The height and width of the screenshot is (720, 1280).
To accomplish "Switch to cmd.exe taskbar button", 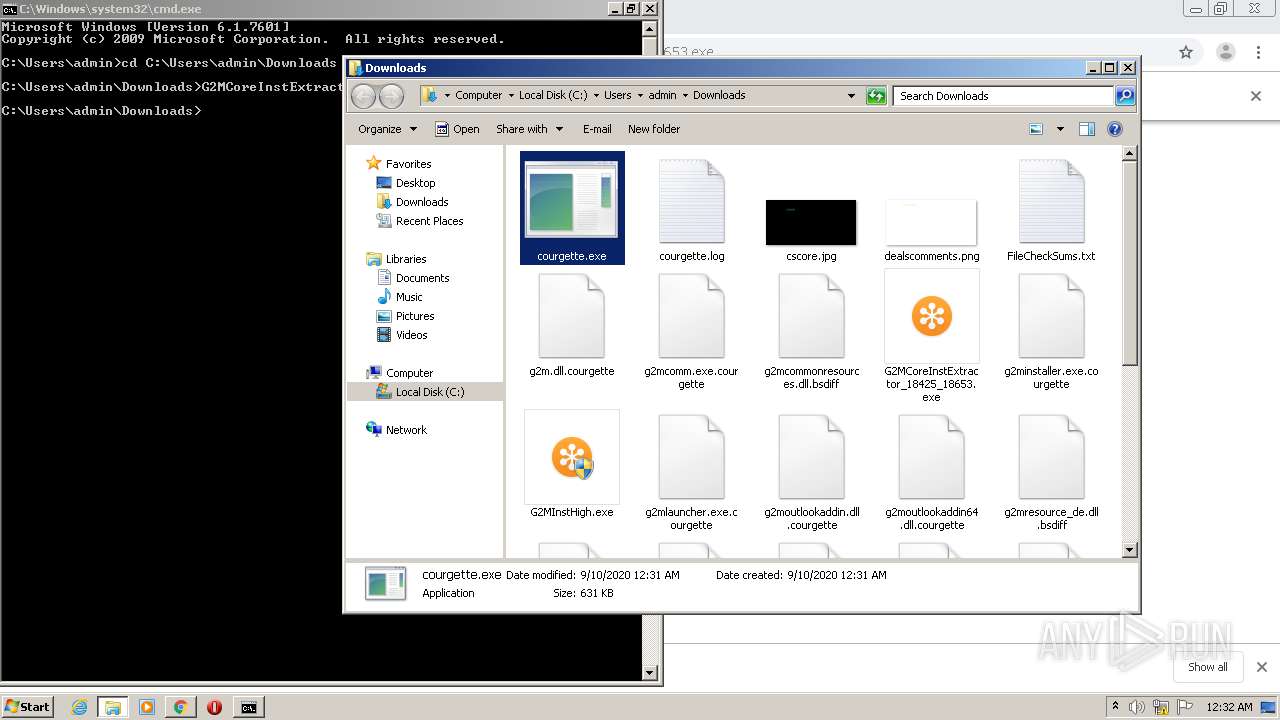I will [248, 707].
